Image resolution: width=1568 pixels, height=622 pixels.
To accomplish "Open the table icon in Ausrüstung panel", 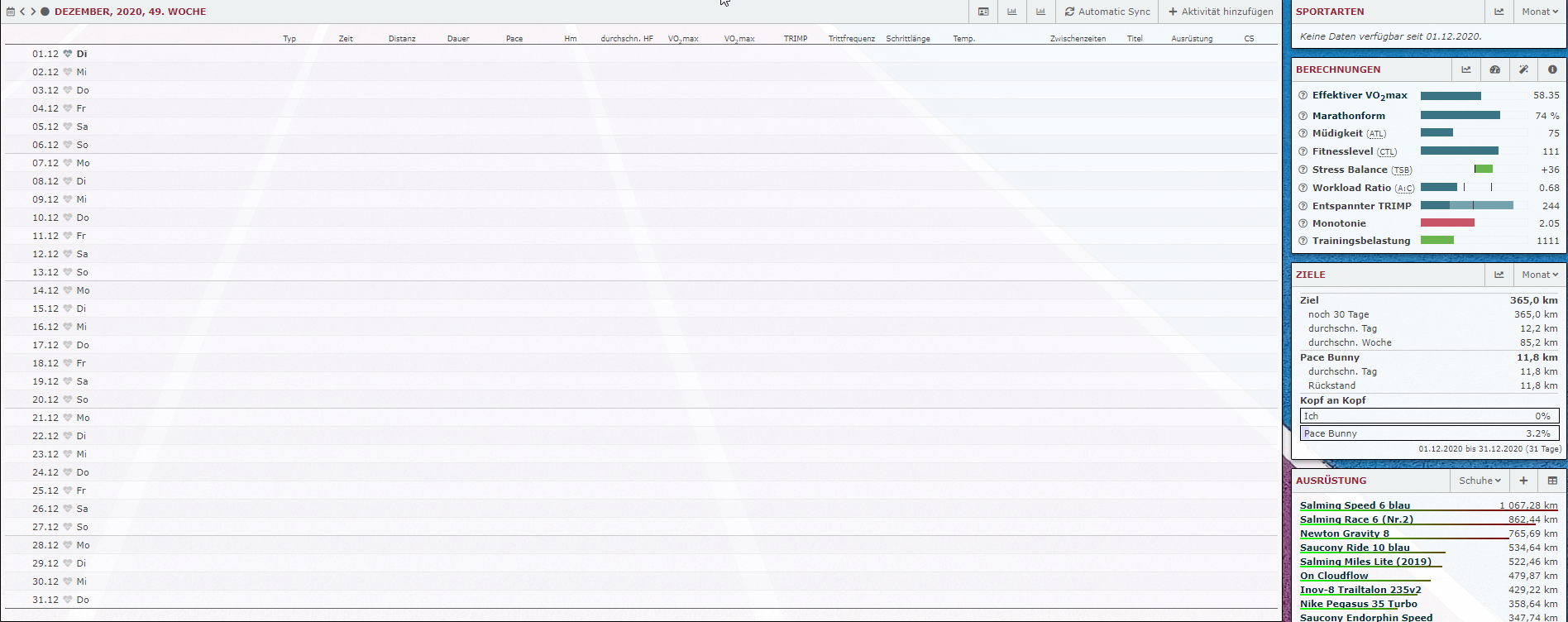I will pos(1552,481).
